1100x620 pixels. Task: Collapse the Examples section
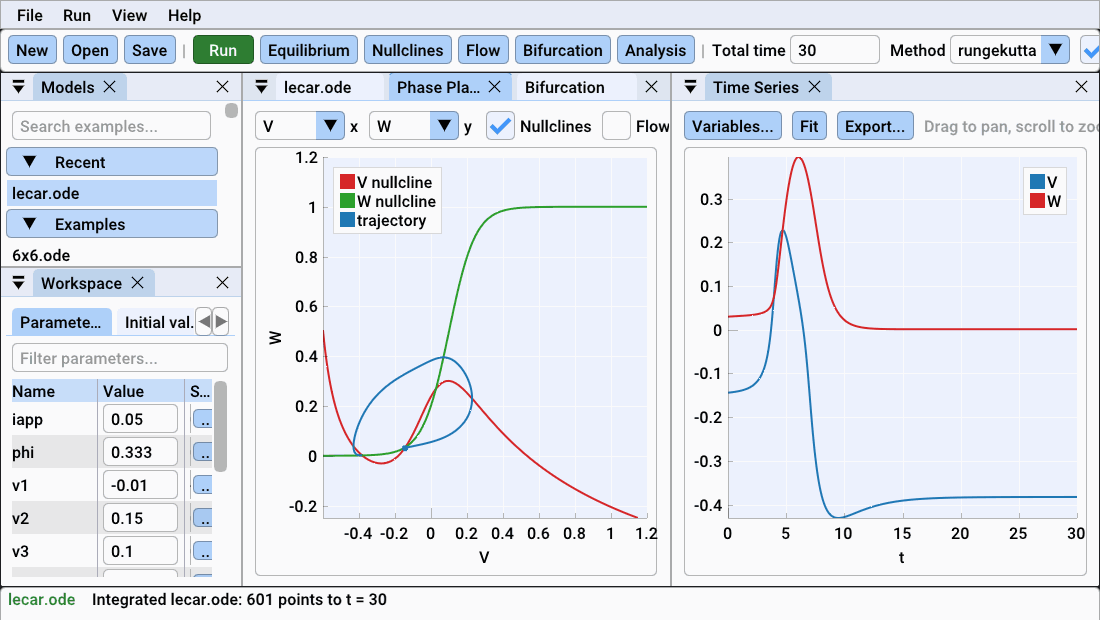112,224
